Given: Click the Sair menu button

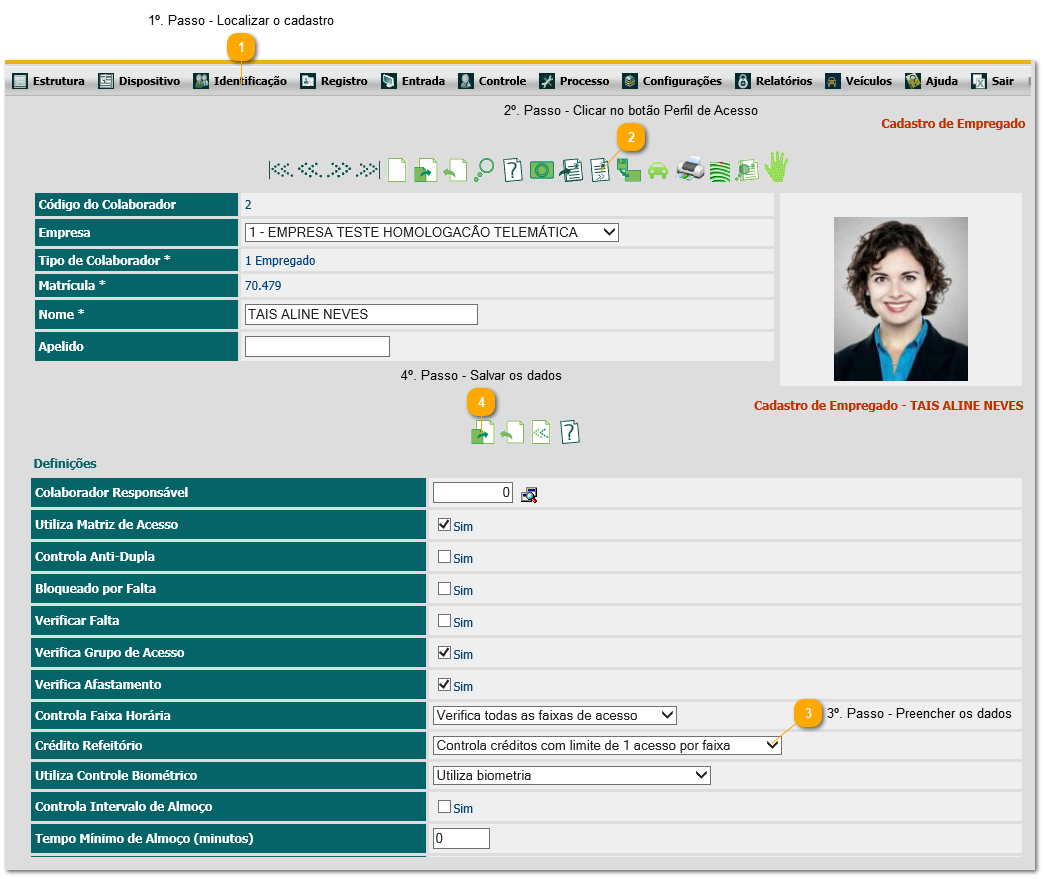Looking at the screenshot, I should point(992,81).
